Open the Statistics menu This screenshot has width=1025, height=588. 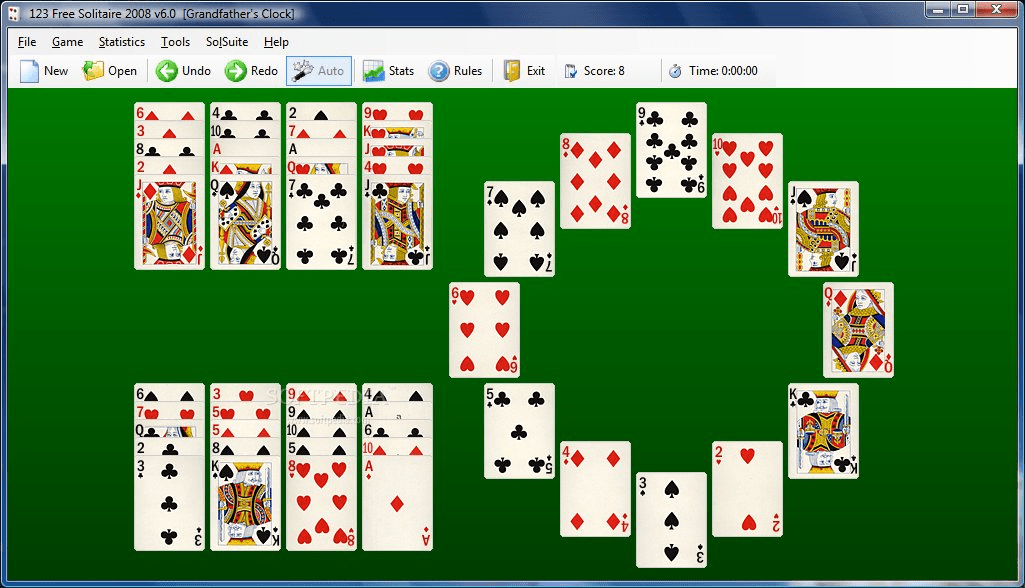tap(121, 42)
